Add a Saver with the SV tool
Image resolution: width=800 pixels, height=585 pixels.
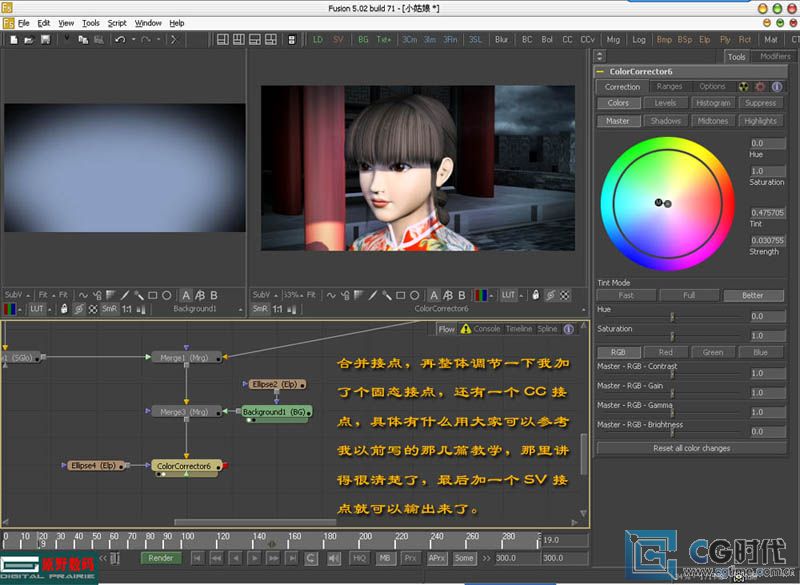click(x=338, y=40)
